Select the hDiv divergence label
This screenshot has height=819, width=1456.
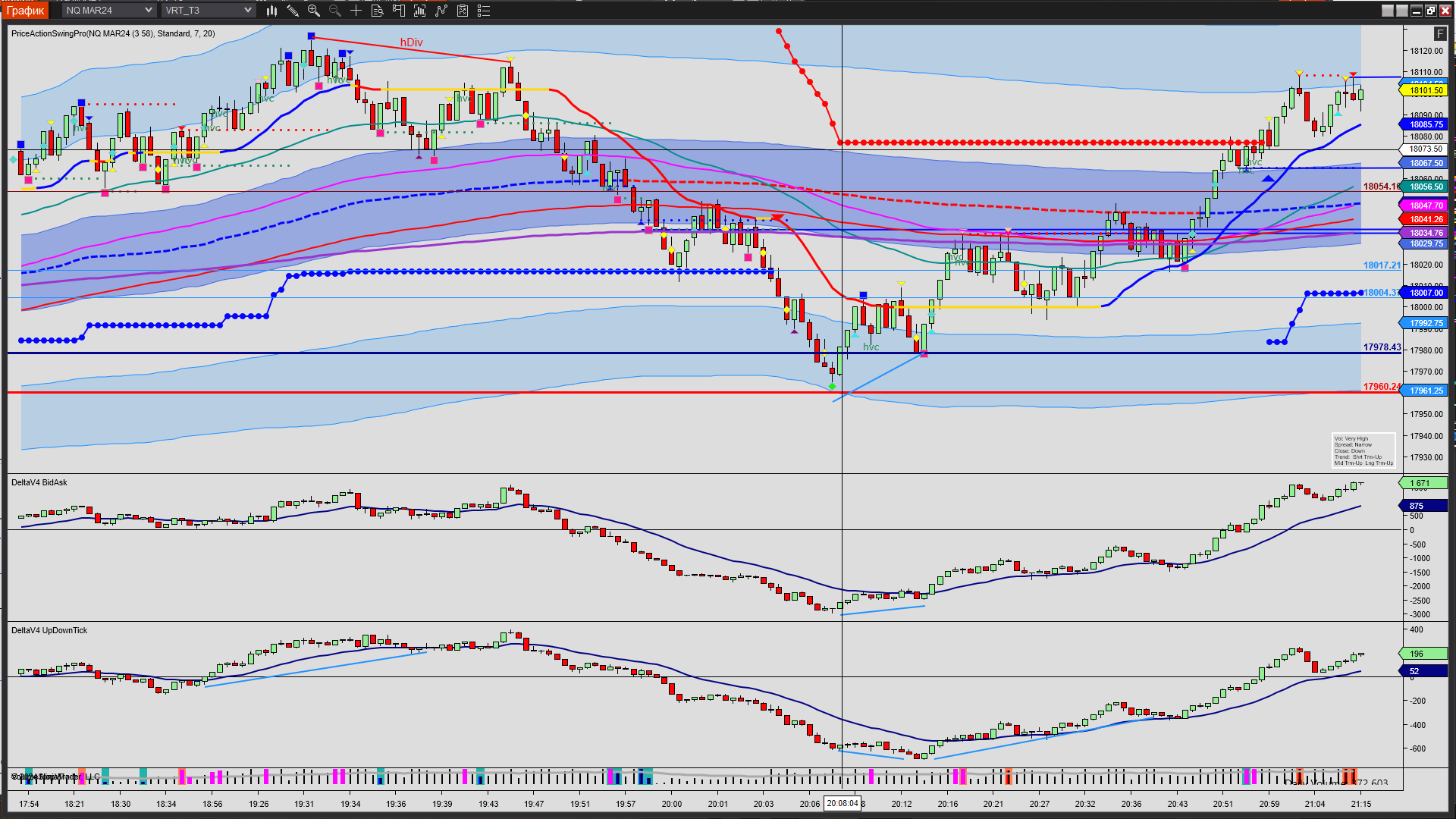(411, 42)
